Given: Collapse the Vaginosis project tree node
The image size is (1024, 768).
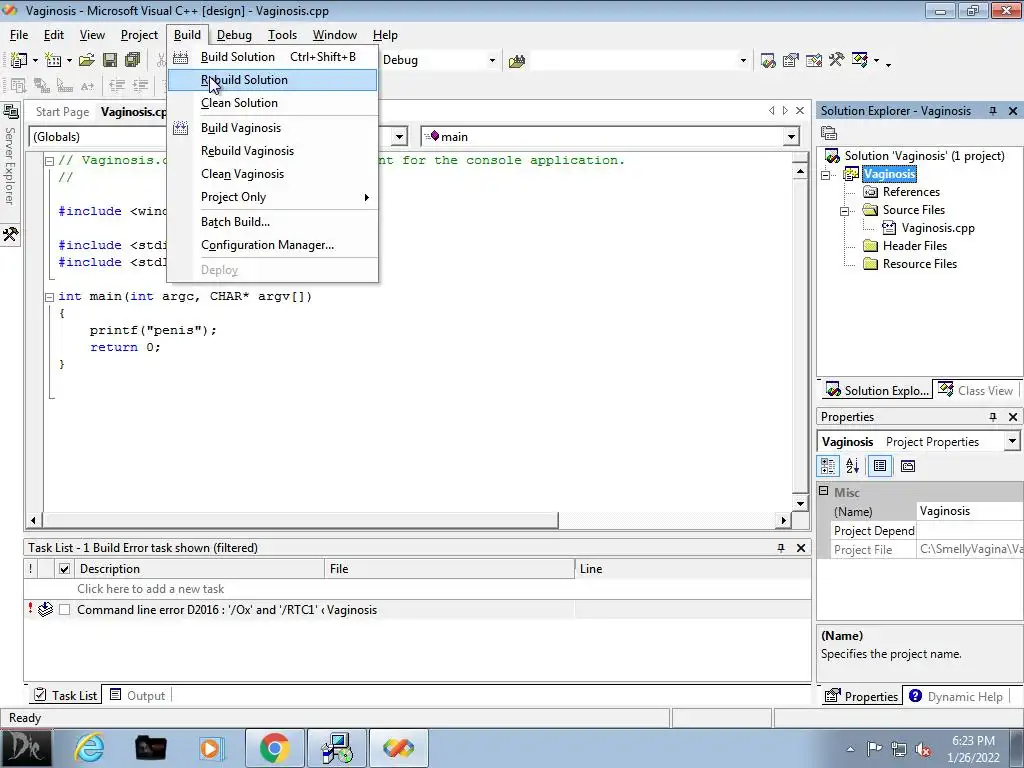Looking at the screenshot, I should (x=825, y=174).
